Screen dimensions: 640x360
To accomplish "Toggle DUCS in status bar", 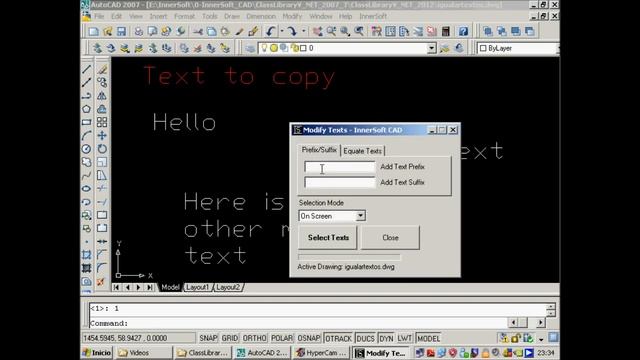I will pos(365,338).
